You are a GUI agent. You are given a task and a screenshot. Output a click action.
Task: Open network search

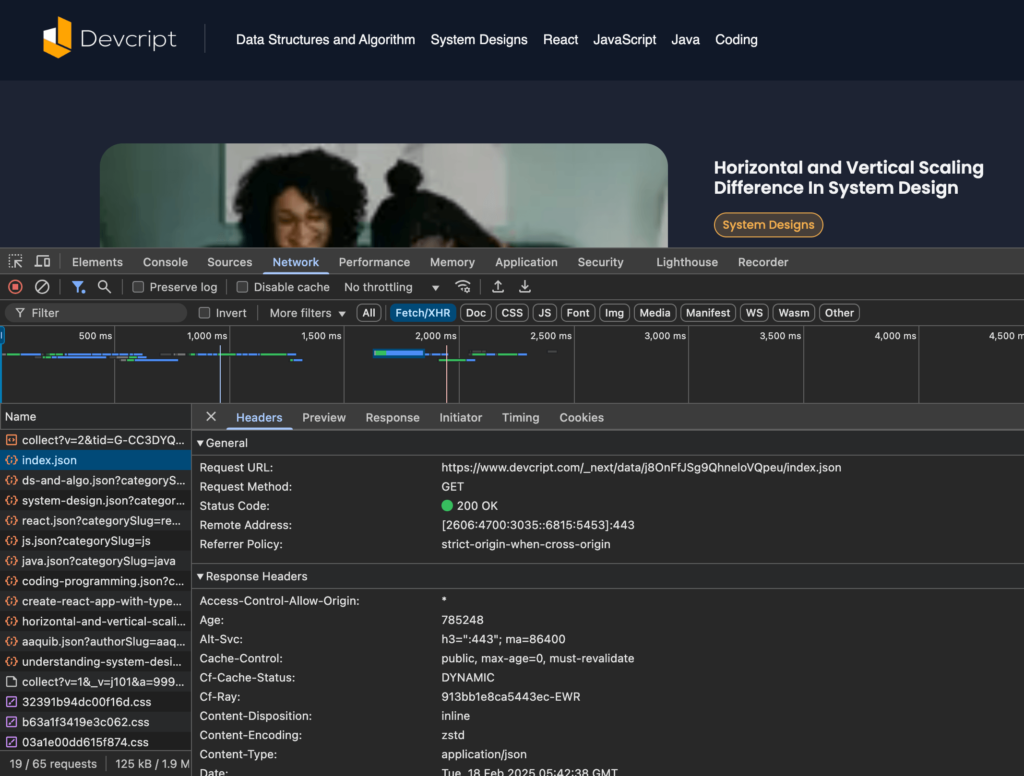[x=104, y=287]
